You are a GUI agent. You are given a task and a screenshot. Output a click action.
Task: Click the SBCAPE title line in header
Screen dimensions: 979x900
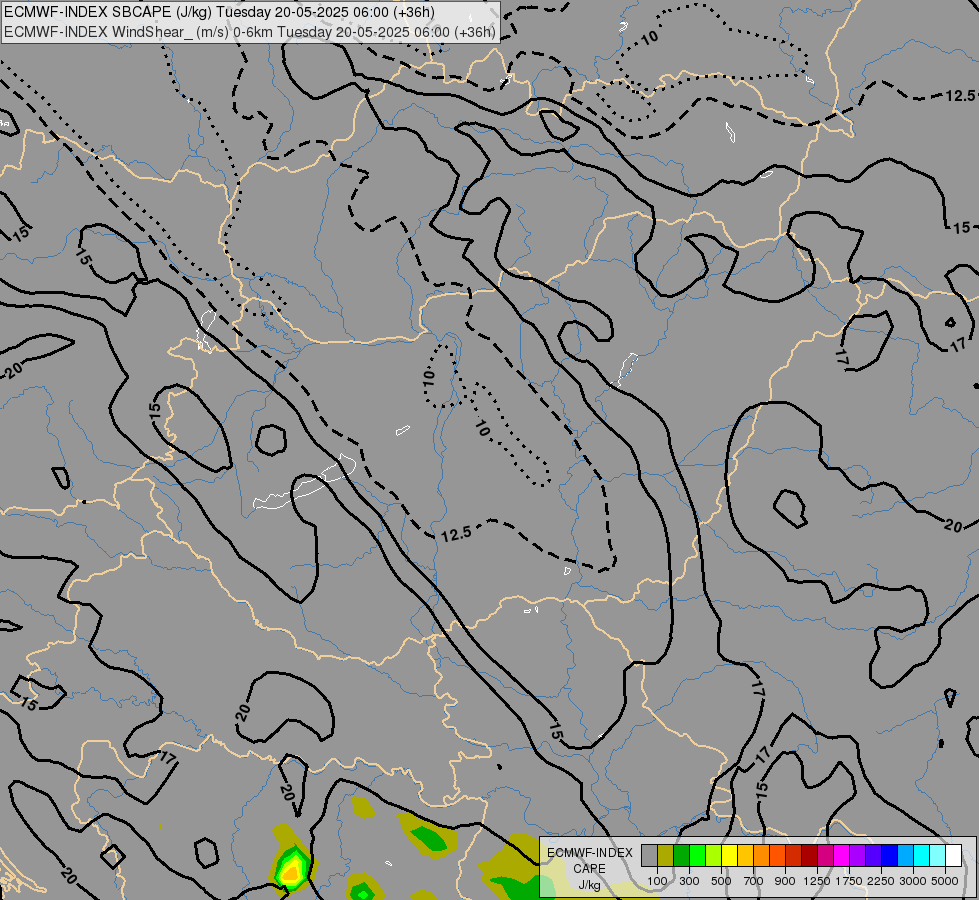(219, 12)
